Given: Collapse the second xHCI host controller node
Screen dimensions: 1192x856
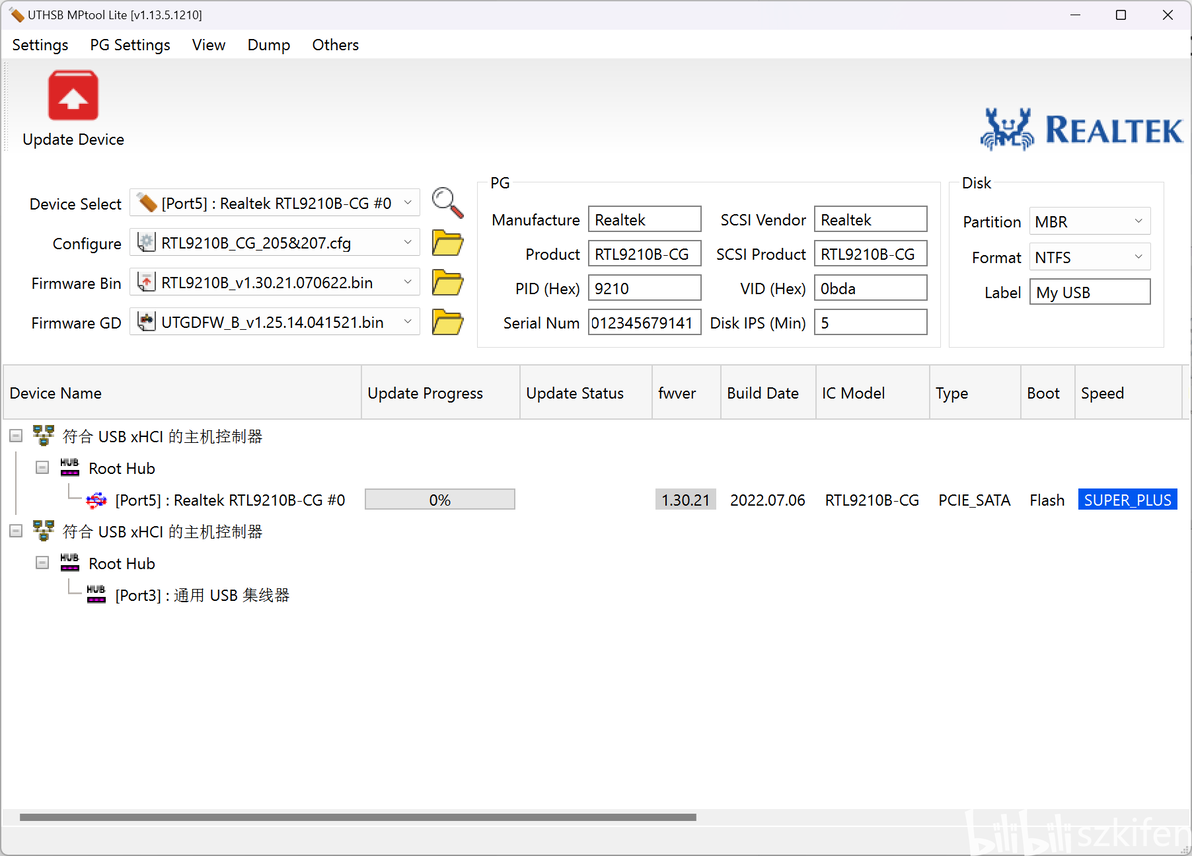Looking at the screenshot, I should pyautogui.click(x=15, y=531).
